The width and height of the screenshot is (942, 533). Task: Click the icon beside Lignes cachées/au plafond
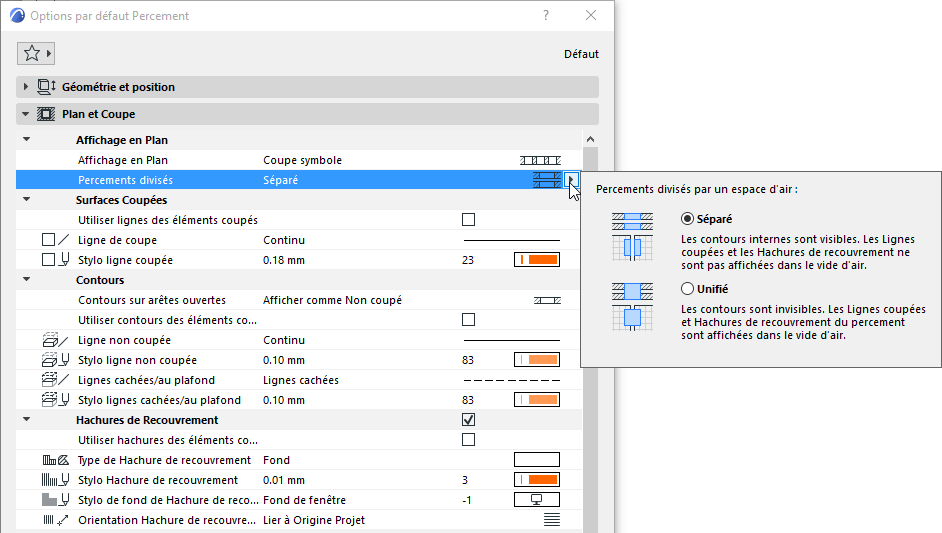pos(55,380)
